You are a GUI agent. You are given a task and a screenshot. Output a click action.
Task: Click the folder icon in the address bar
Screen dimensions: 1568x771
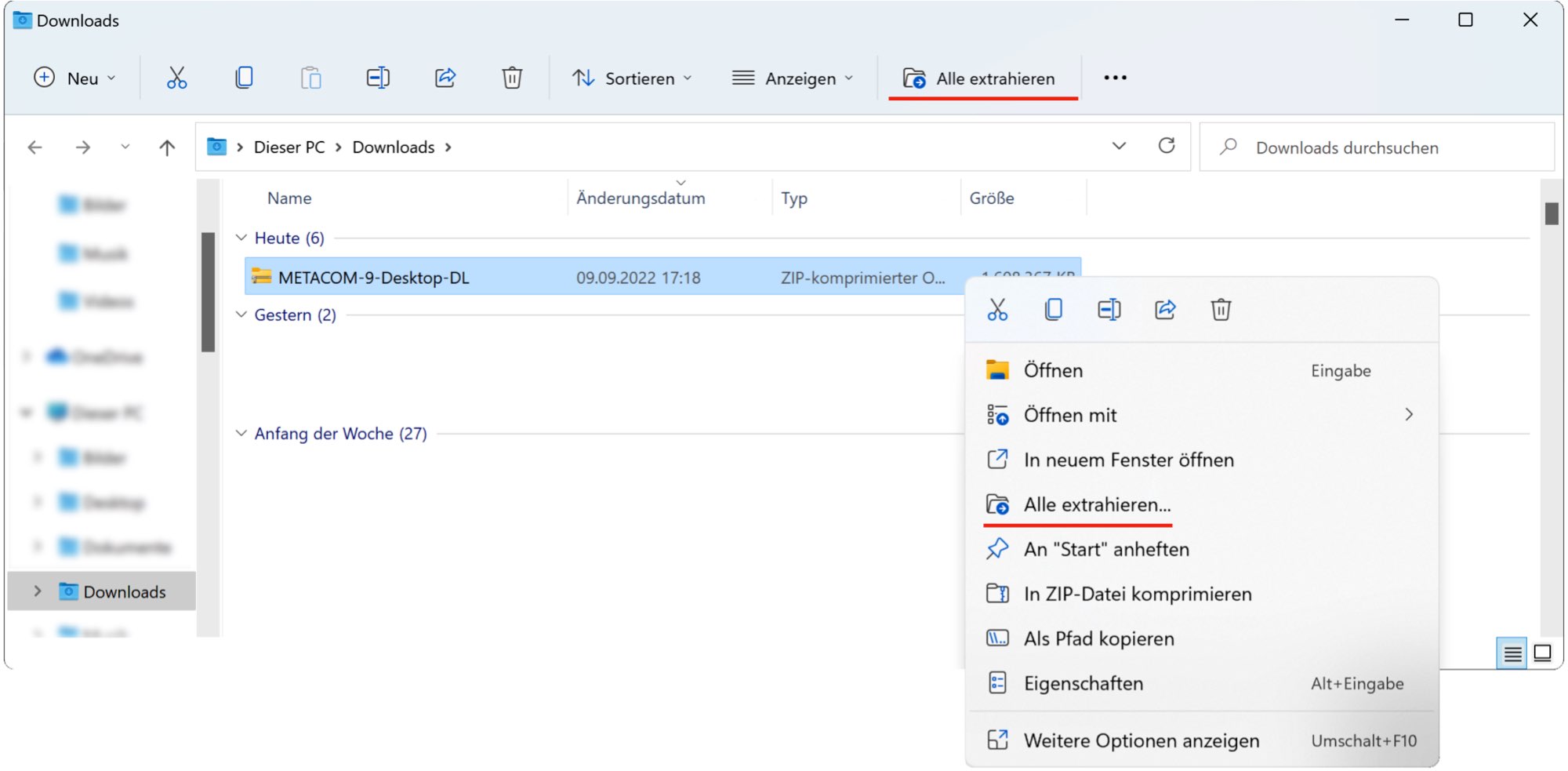216,147
